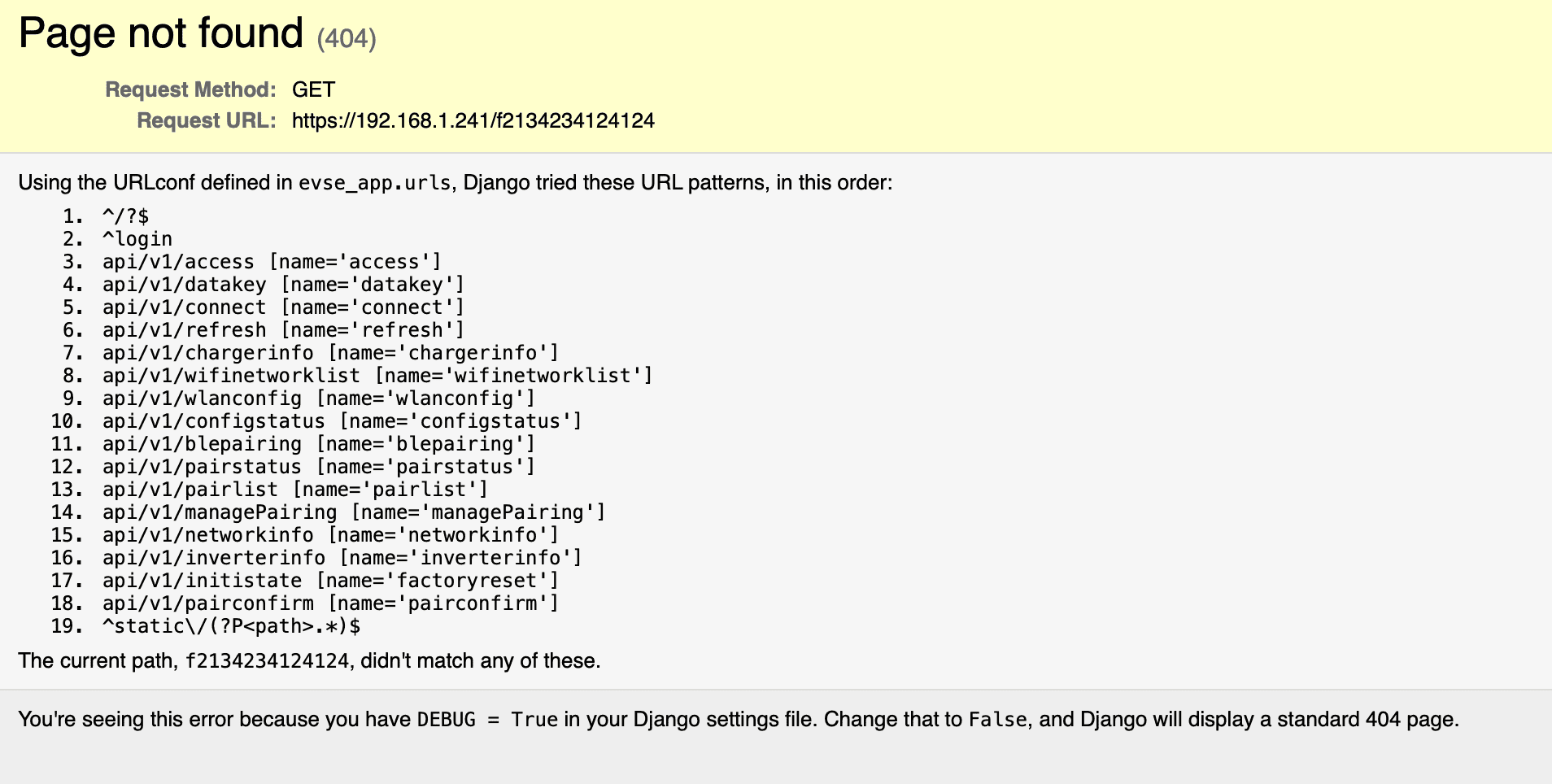1552x784 pixels.
Task: Click the GET request method value
Action: click(313, 89)
